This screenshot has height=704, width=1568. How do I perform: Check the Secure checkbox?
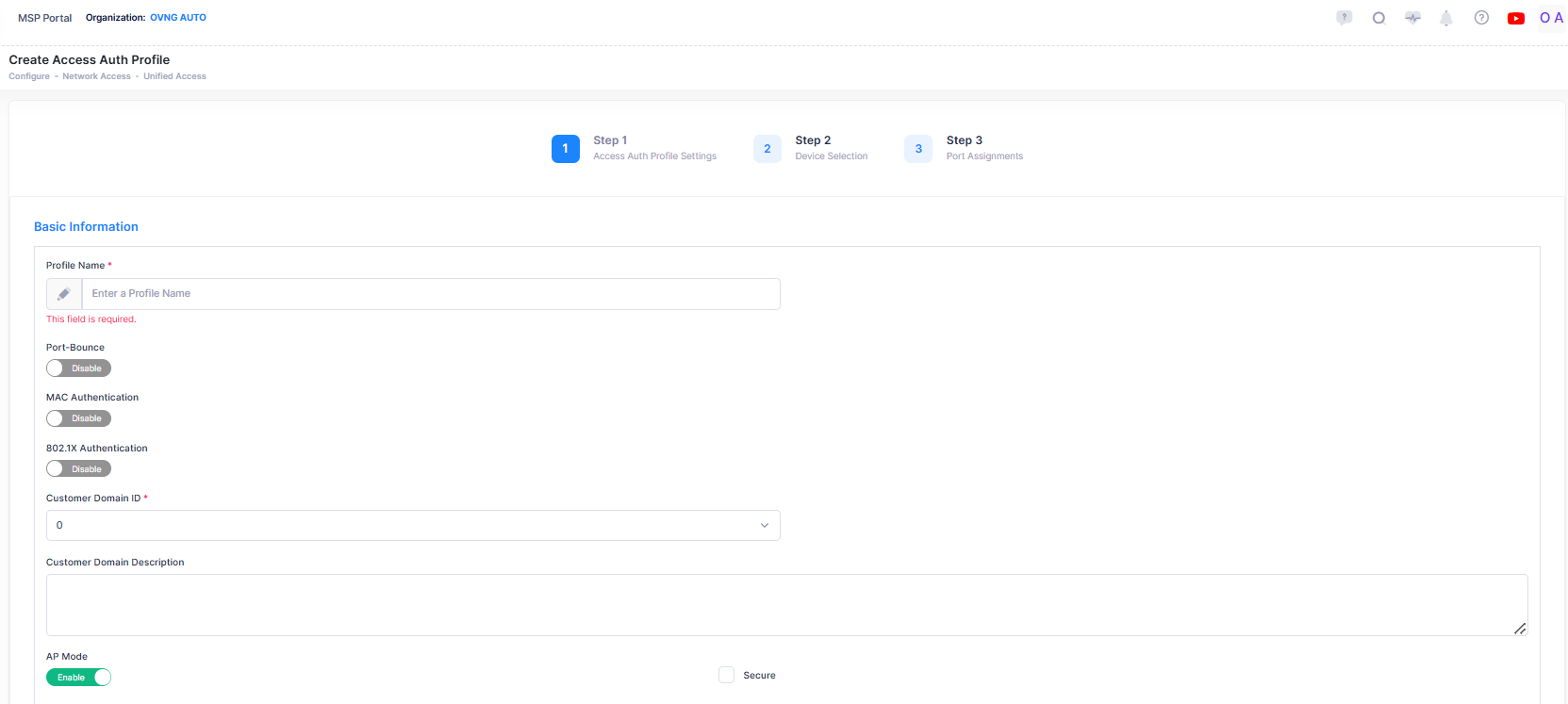tap(726, 675)
